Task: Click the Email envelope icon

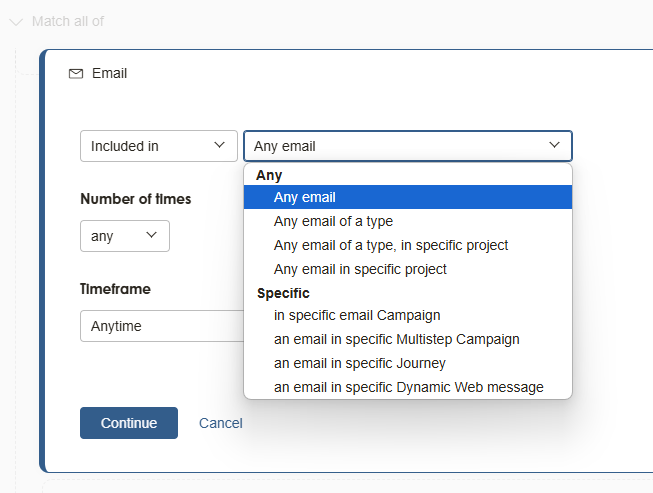Action: tap(75, 74)
